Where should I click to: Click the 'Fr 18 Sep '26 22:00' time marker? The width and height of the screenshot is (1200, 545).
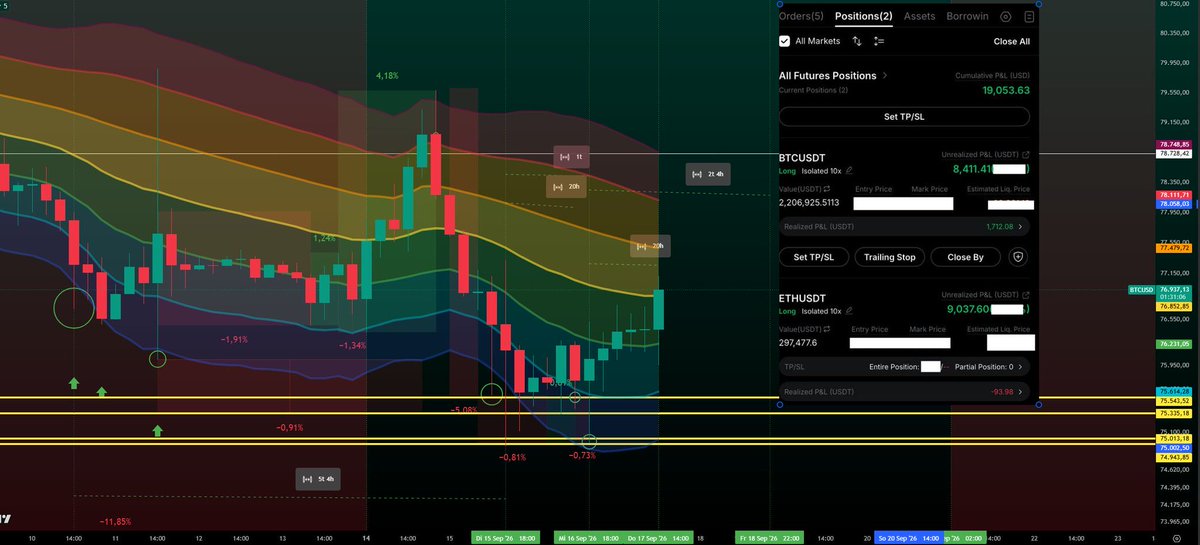769,538
